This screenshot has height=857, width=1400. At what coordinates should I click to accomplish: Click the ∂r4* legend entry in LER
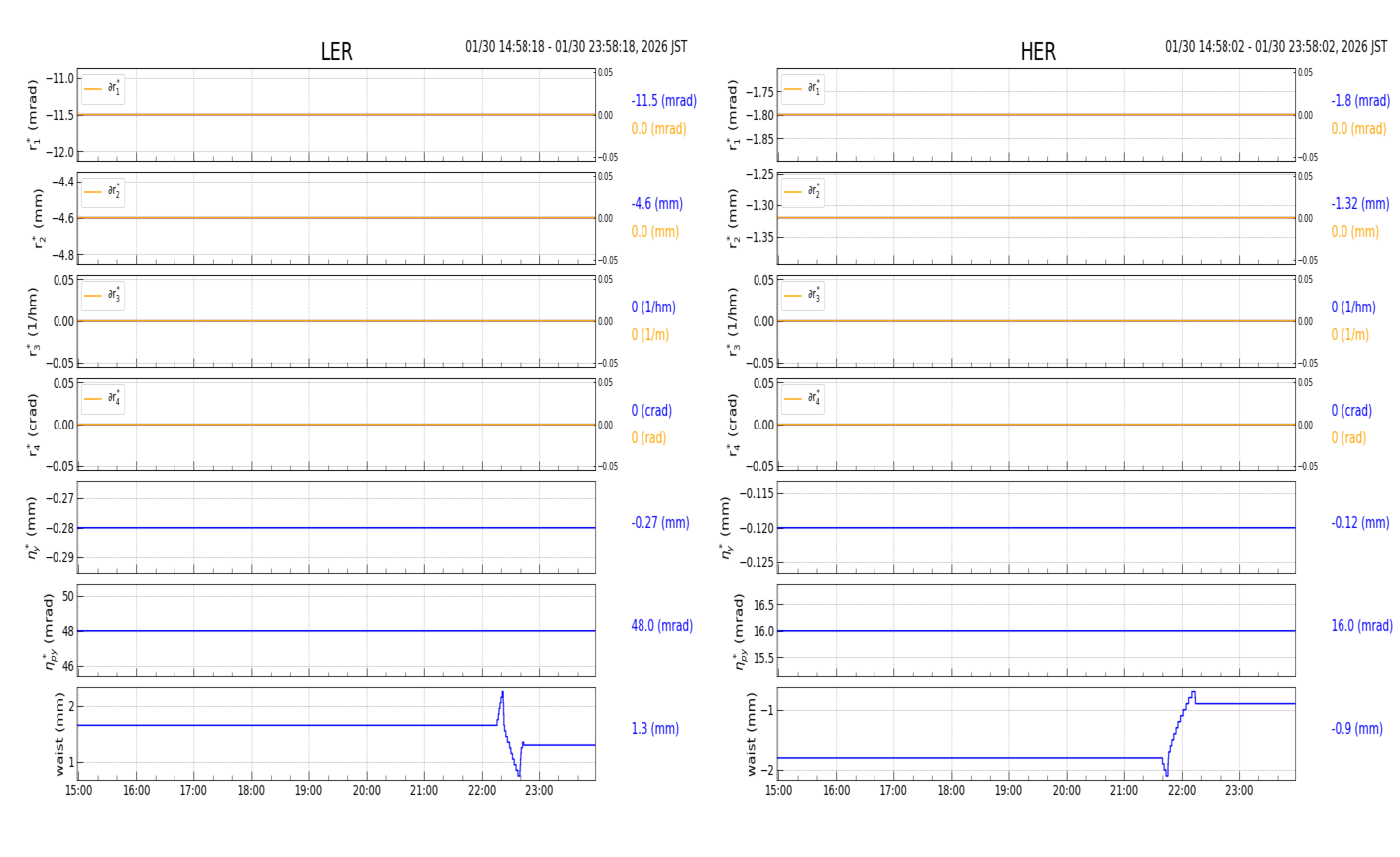[103, 399]
